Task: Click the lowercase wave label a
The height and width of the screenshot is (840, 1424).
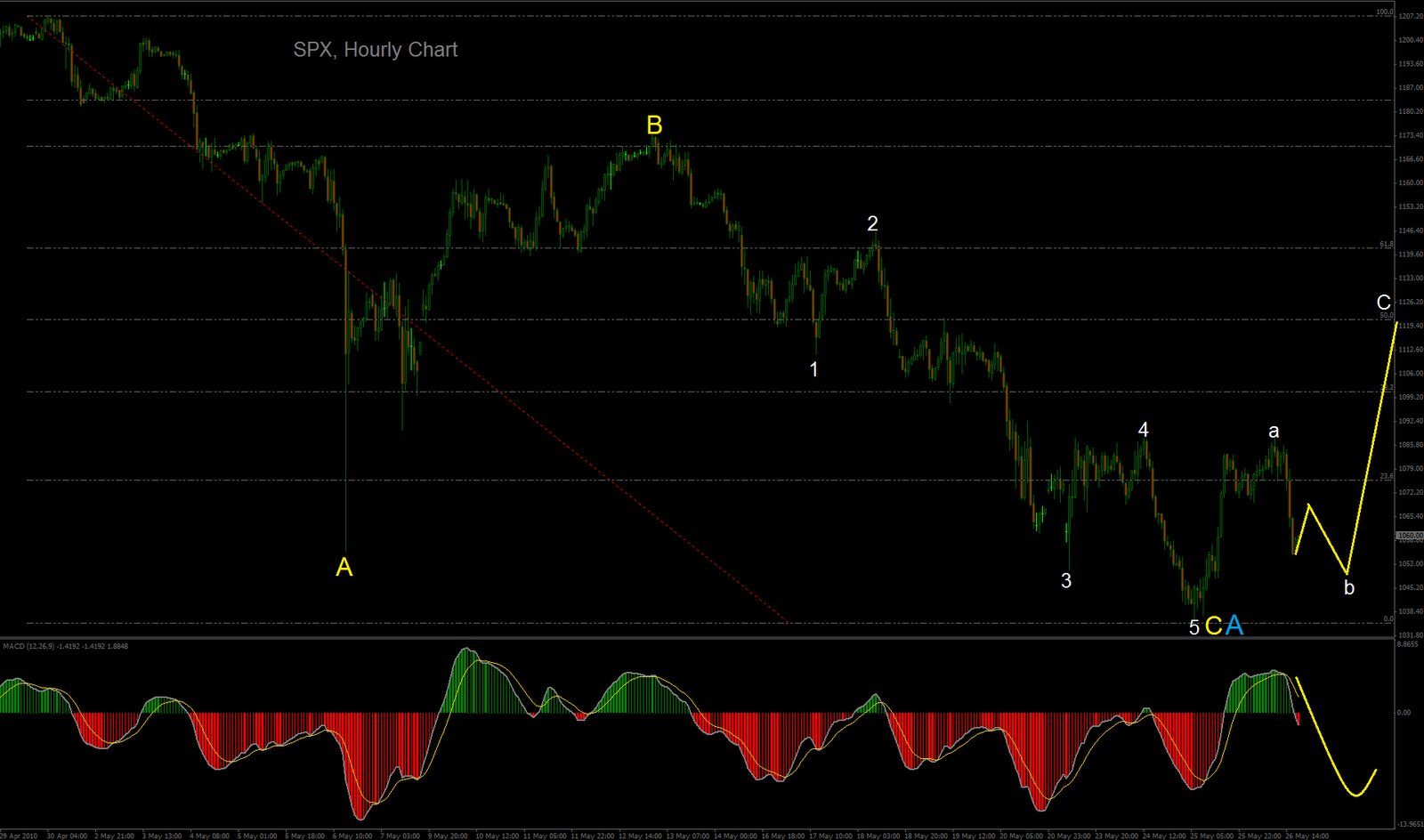Action: (1274, 432)
